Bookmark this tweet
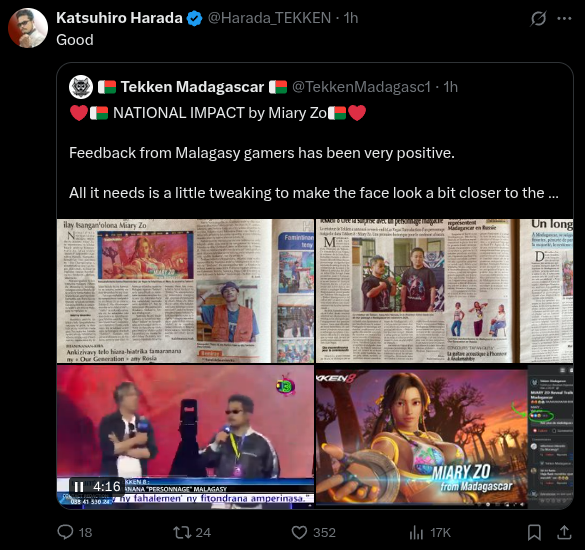585x550 pixels. tap(534, 532)
